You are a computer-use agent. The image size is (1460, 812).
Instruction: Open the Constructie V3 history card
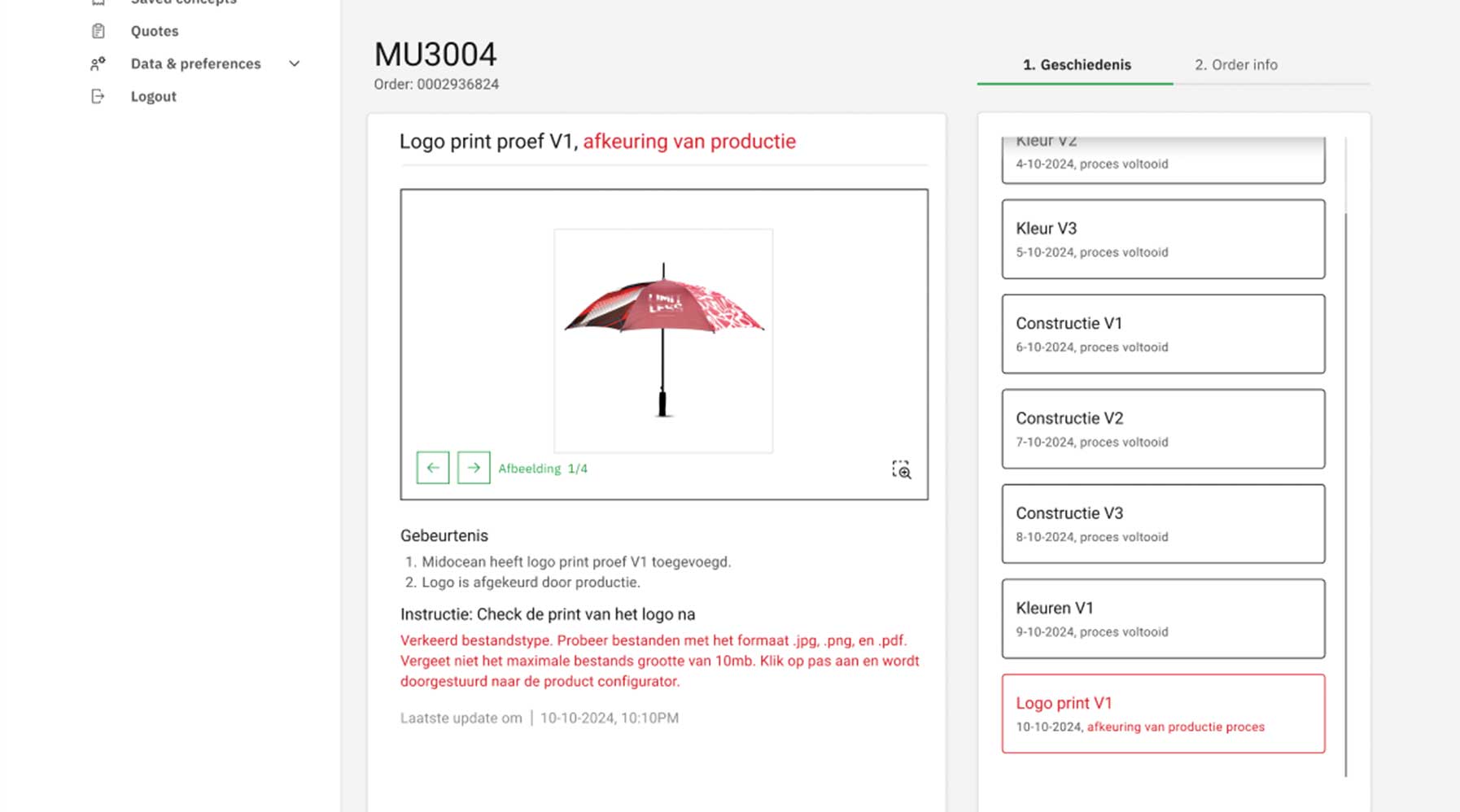tap(1163, 524)
